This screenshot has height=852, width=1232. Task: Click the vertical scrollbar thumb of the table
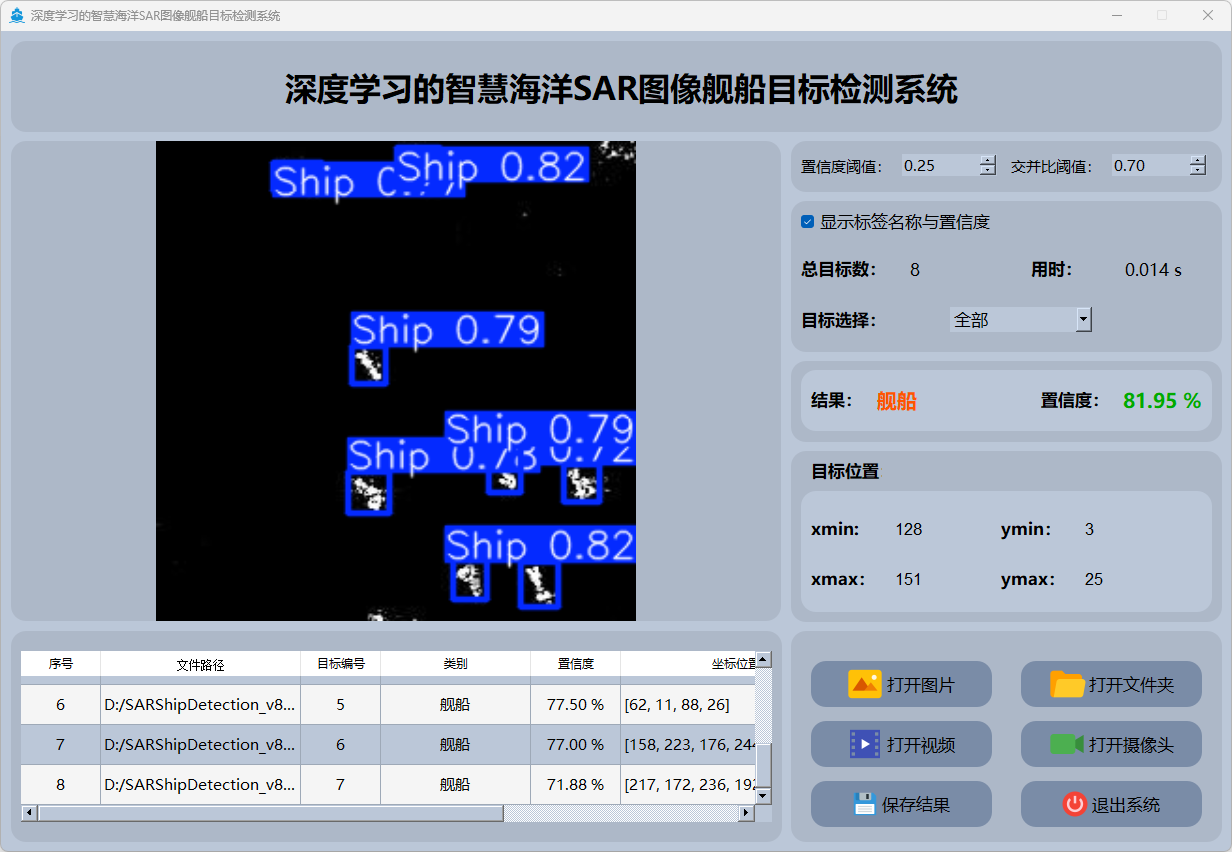click(763, 766)
